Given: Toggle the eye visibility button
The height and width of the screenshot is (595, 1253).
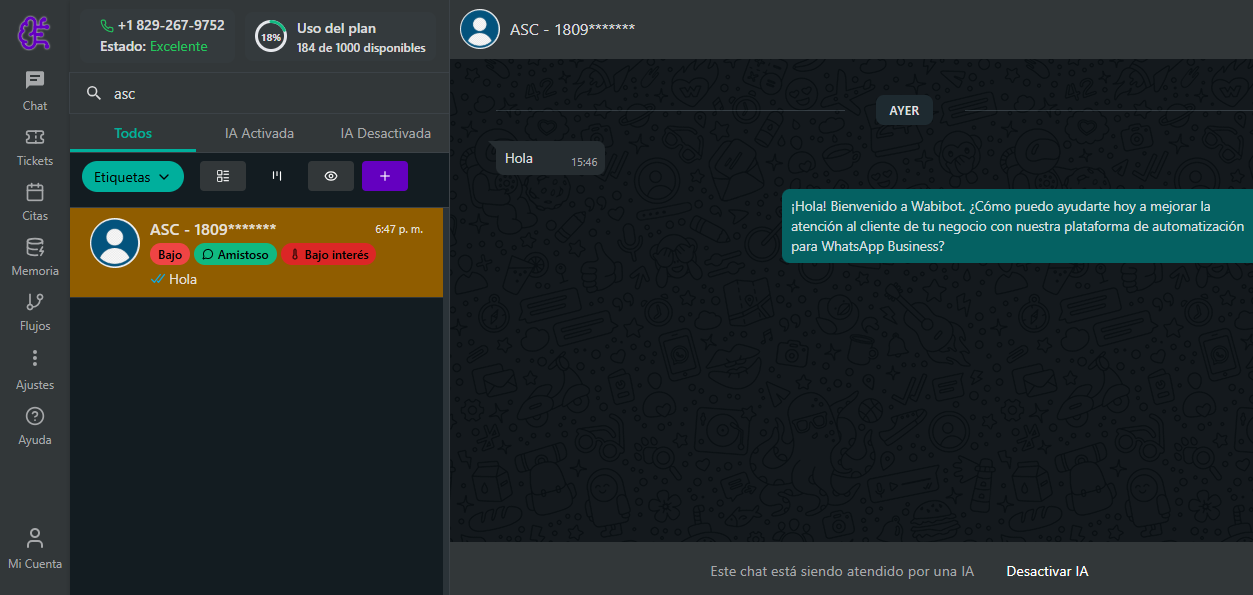Looking at the screenshot, I should (x=331, y=176).
